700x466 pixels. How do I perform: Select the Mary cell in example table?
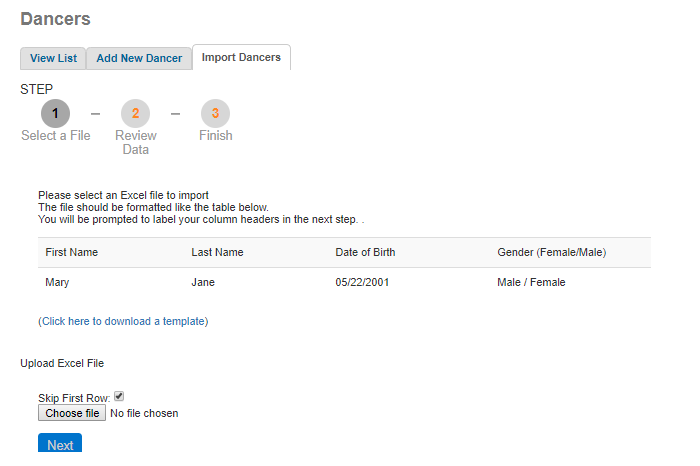coord(58,282)
